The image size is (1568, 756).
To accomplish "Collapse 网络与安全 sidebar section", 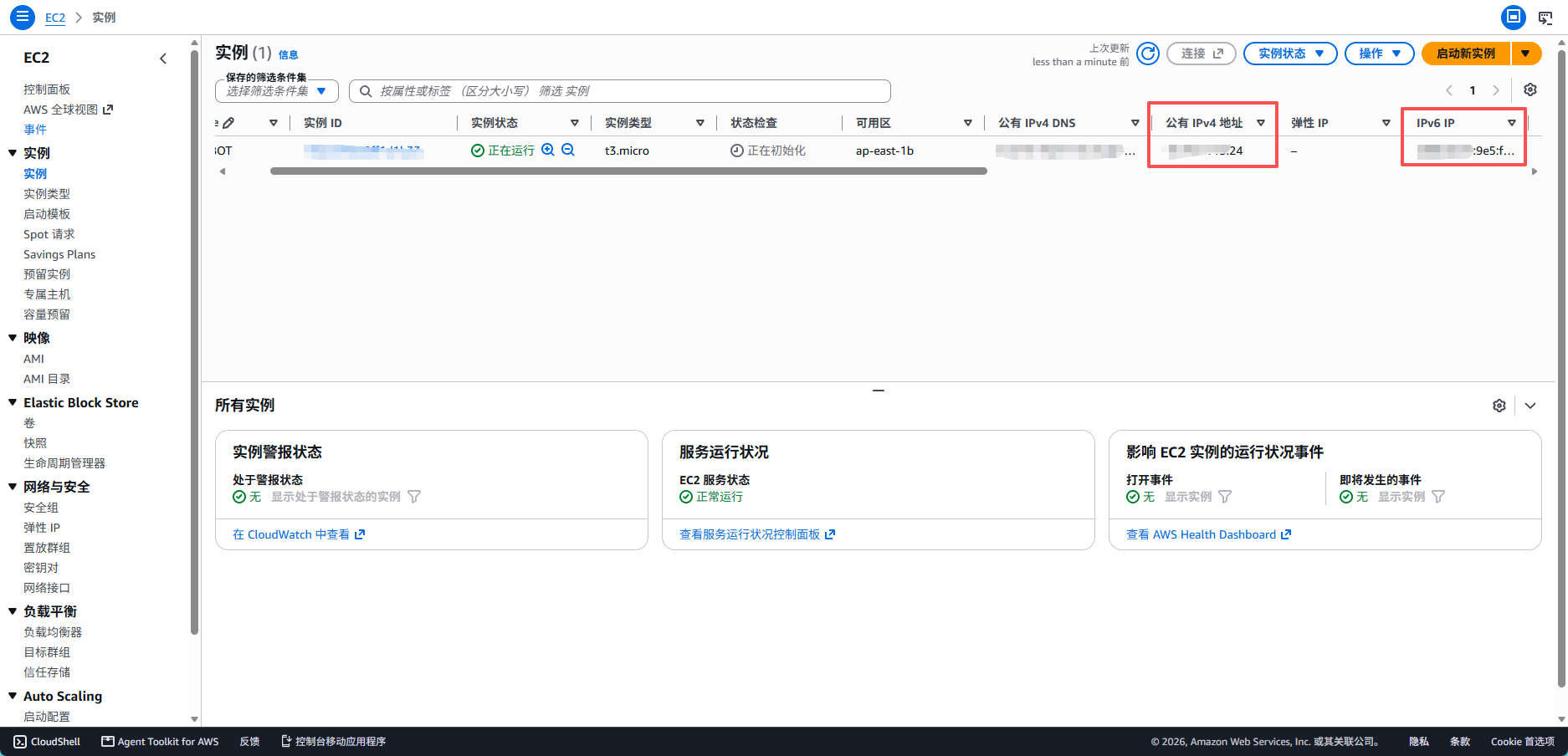I will coord(13,487).
